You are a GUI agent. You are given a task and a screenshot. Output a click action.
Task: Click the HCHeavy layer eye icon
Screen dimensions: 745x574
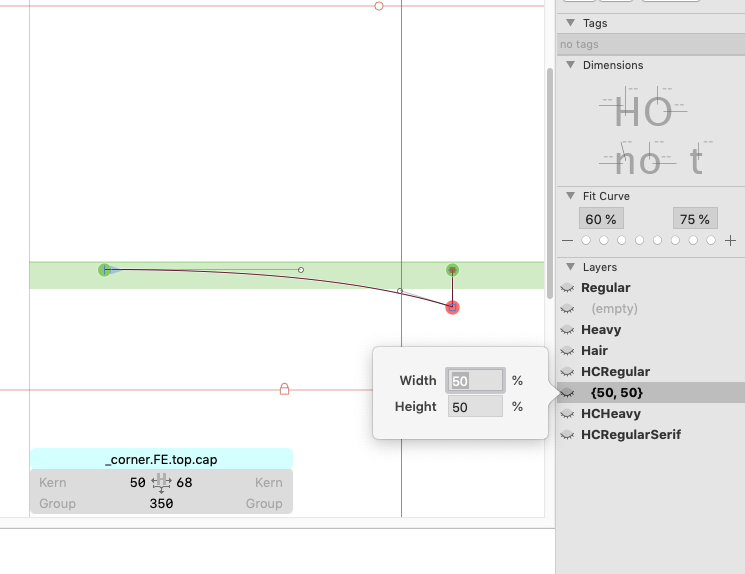point(568,414)
